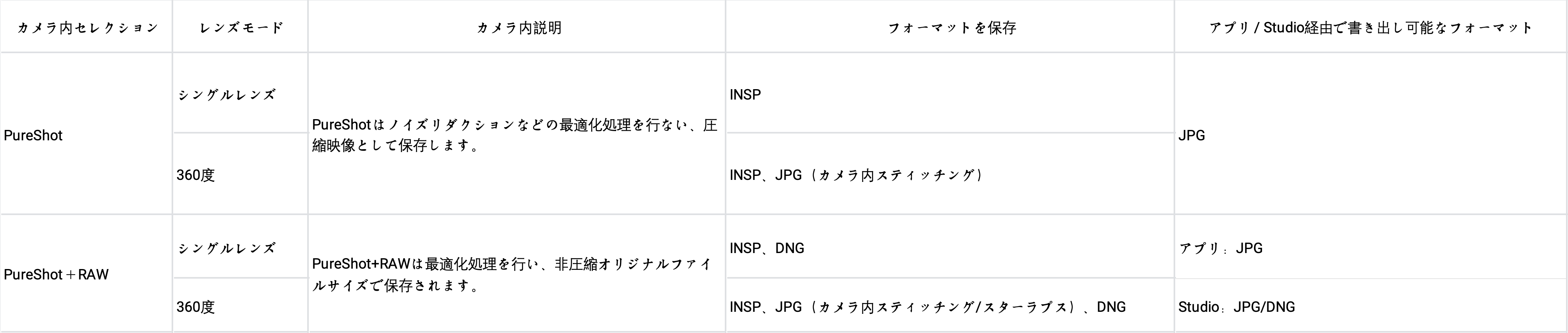Select the カメラ内説明 header cell

pyautogui.click(x=519, y=28)
